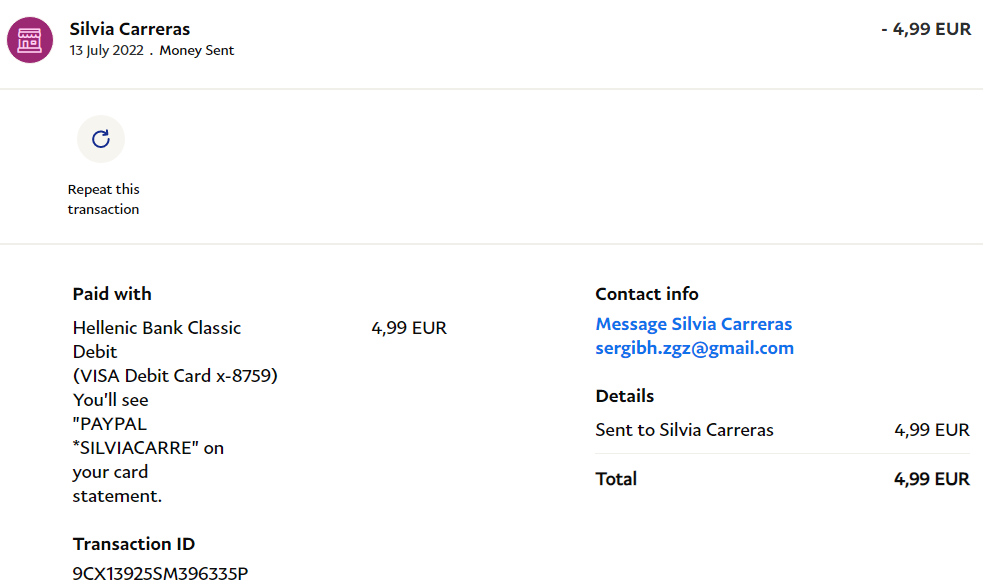983x581 pixels.
Task: Click the Transaction ID heading
Action: [134, 544]
